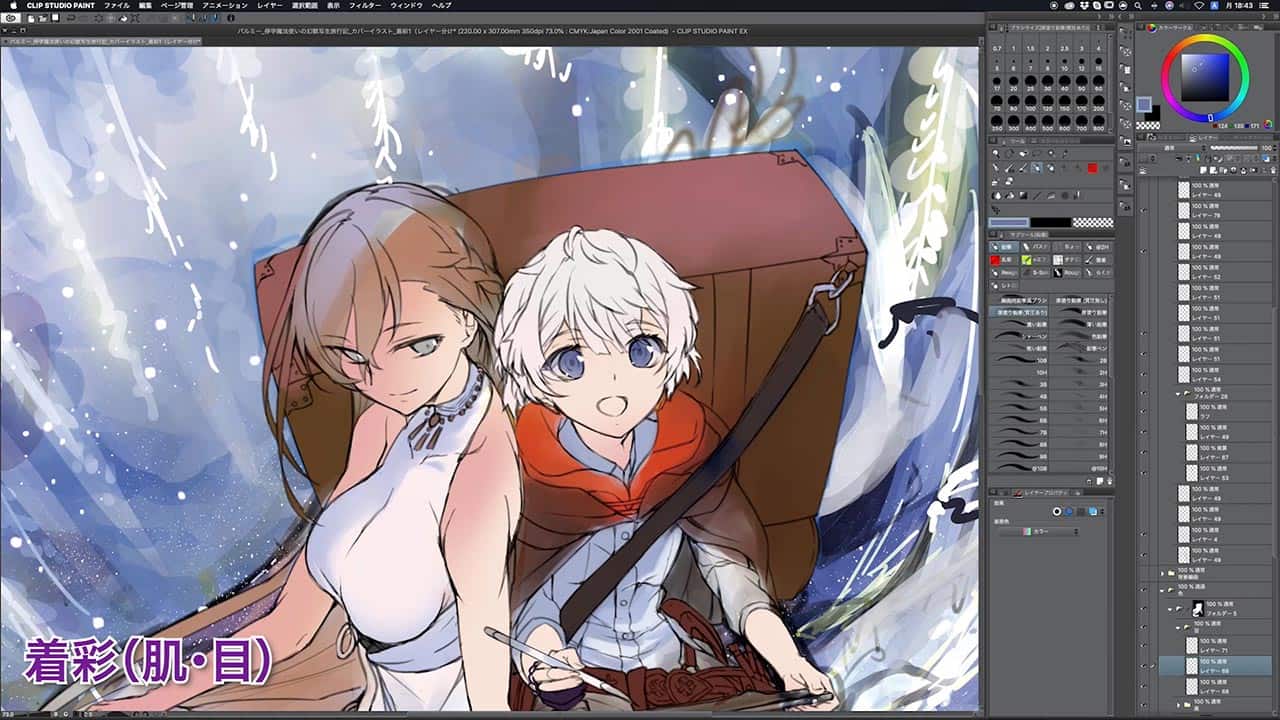Hide the レイヤー 66 layer
This screenshot has height=720, width=1280.
1143,686
